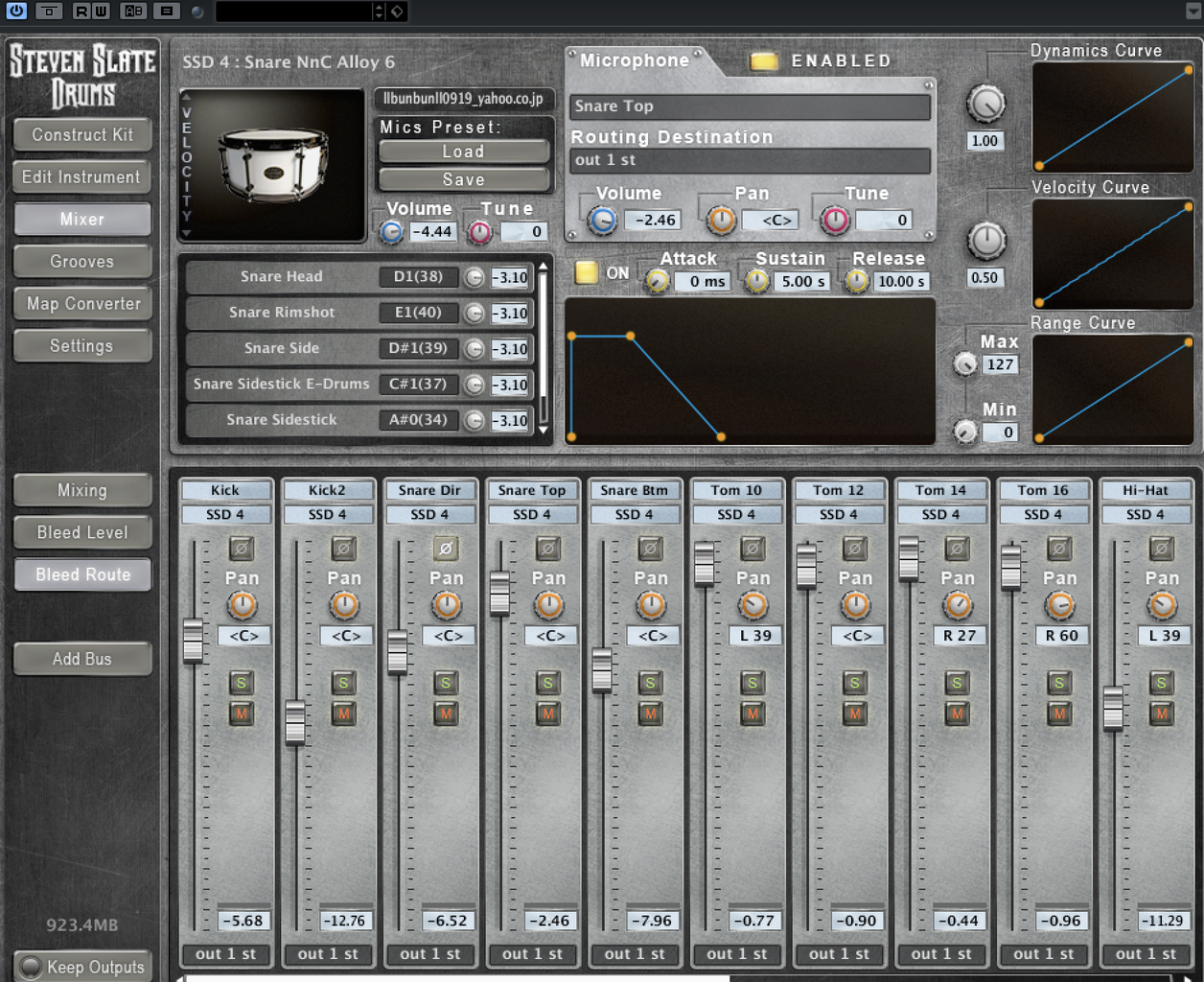
Task: Click the Kick channel Pan knob
Action: (242, 605)
